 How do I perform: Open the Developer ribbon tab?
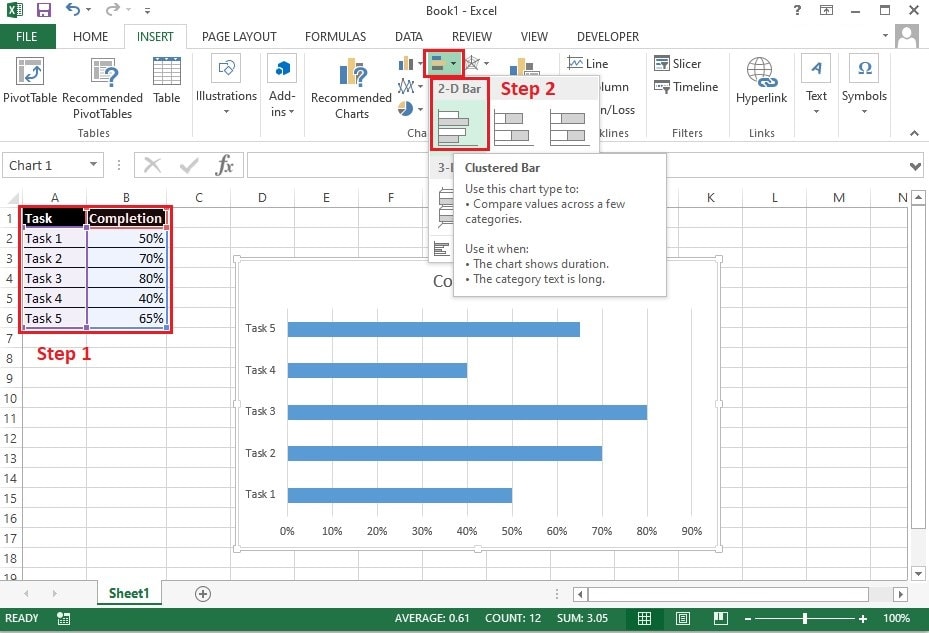[x=607, y=37]
